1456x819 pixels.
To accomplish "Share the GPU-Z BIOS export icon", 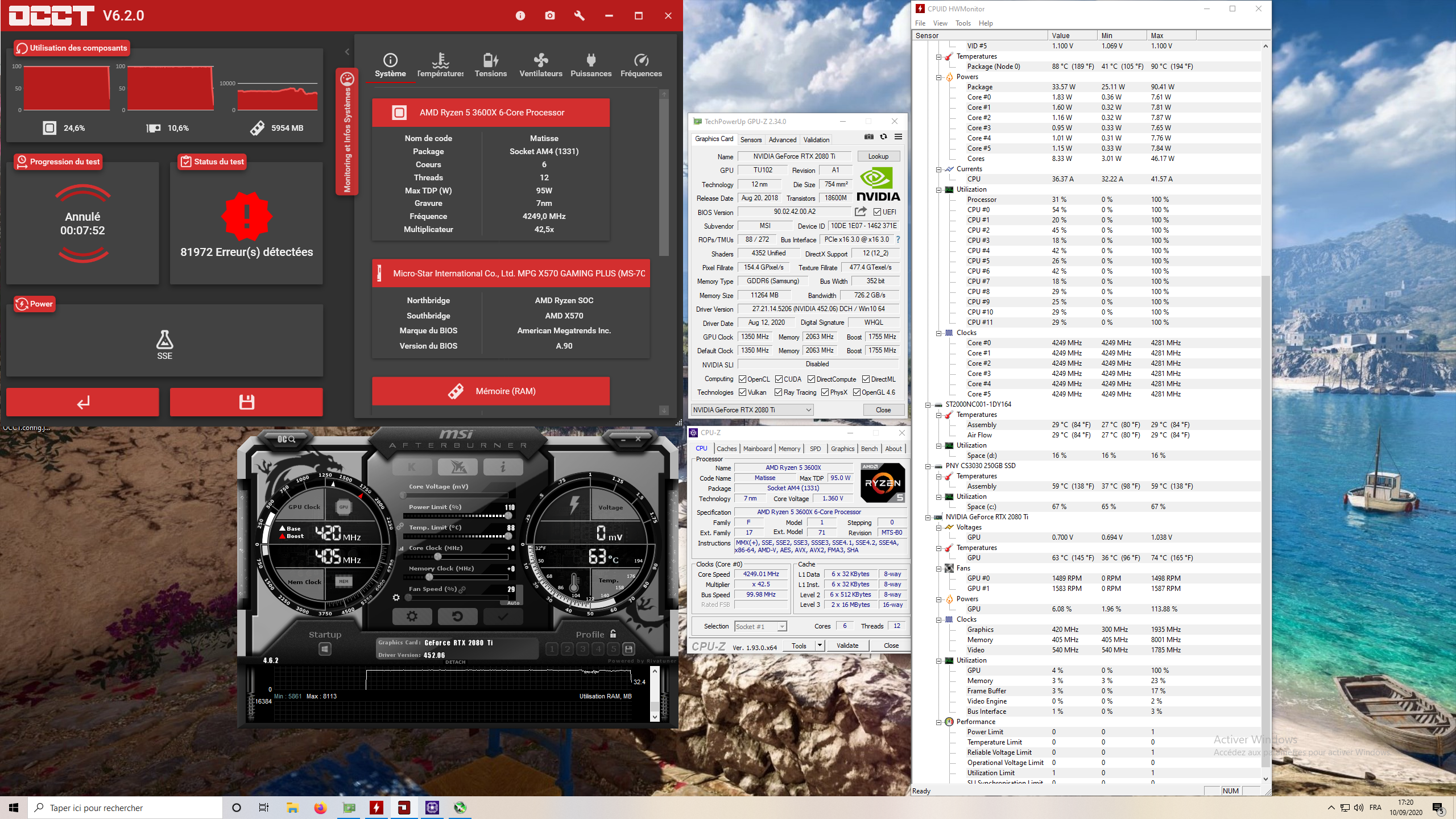I will (861, 212).
